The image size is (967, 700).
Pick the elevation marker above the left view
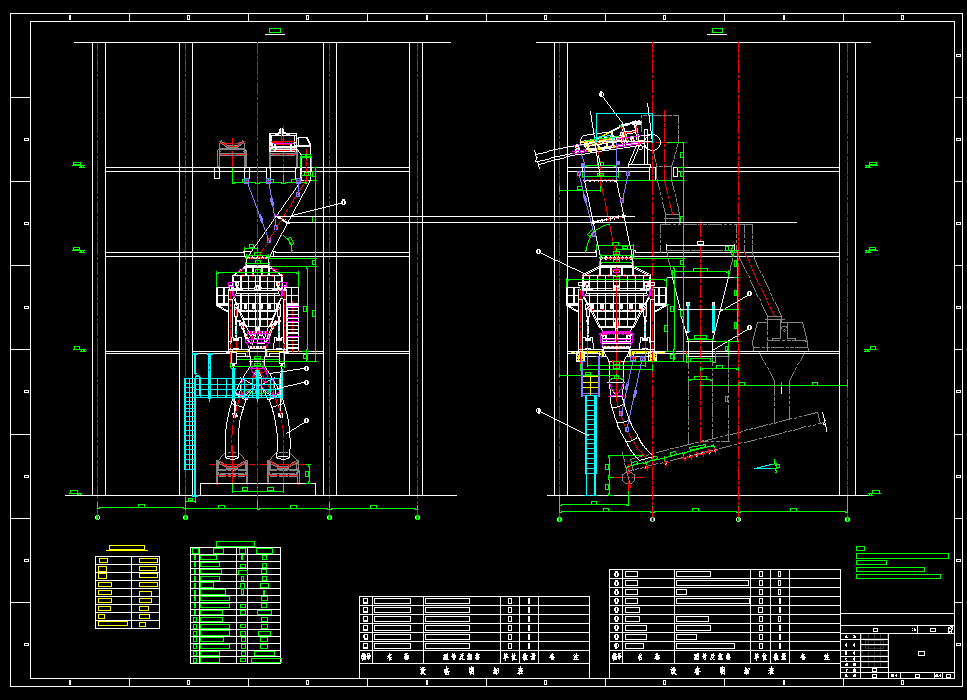275,31
